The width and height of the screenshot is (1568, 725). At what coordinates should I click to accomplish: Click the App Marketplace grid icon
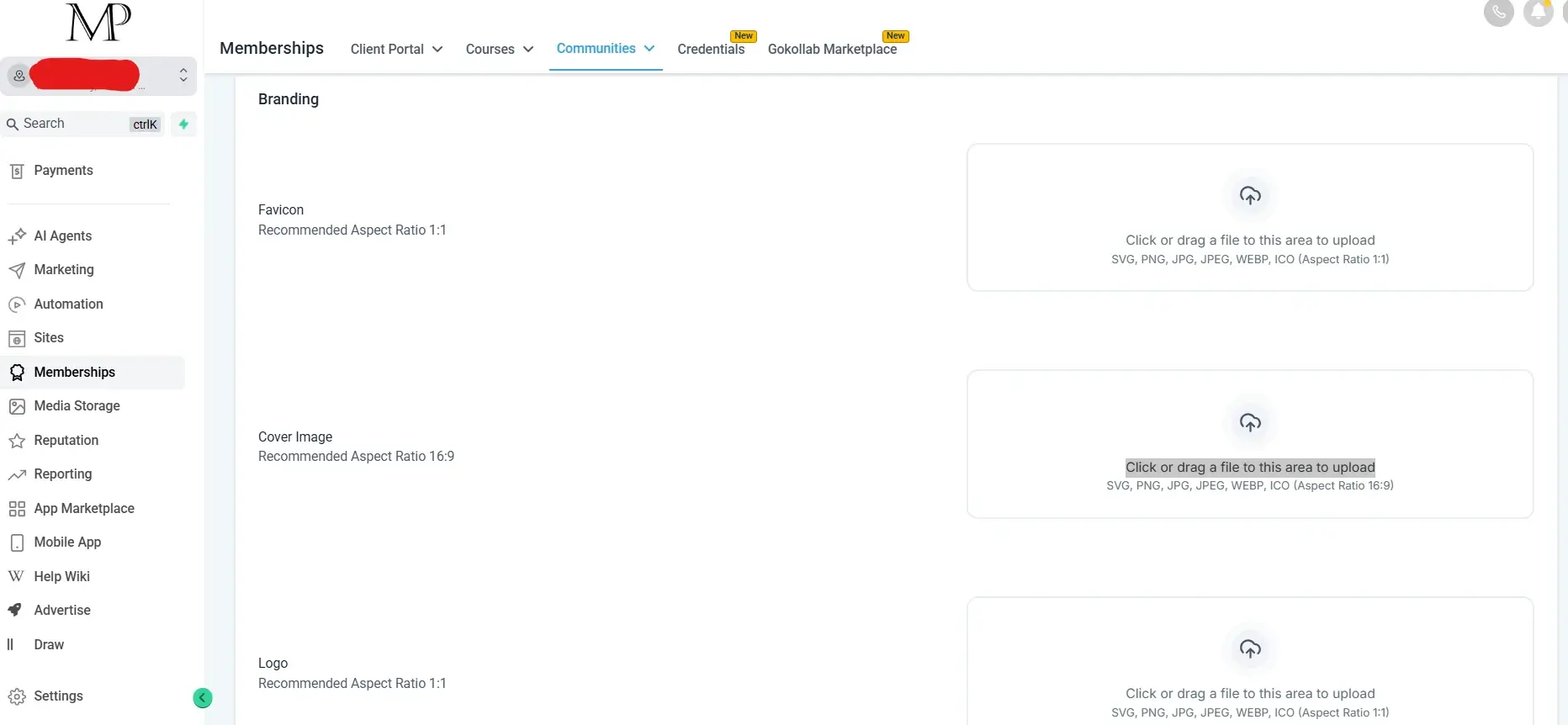coord(17,509)
